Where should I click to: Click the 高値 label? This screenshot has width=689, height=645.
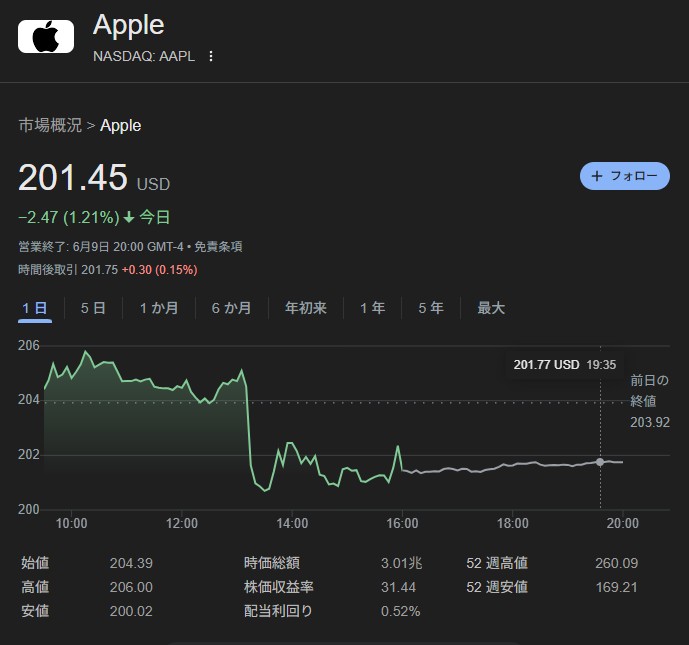35,587
